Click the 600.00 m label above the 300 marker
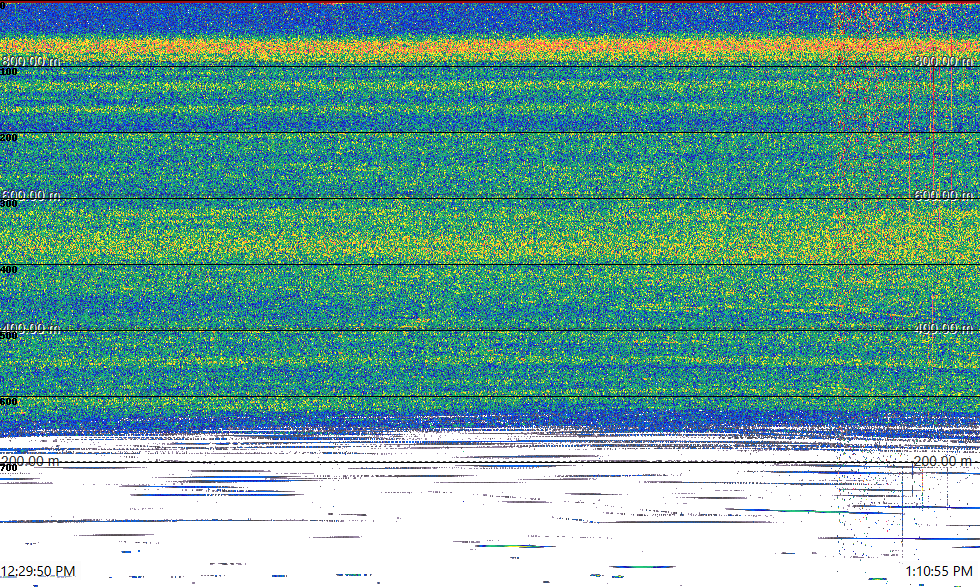This screenshot has height=588, width=980. (x=31, y=195)
